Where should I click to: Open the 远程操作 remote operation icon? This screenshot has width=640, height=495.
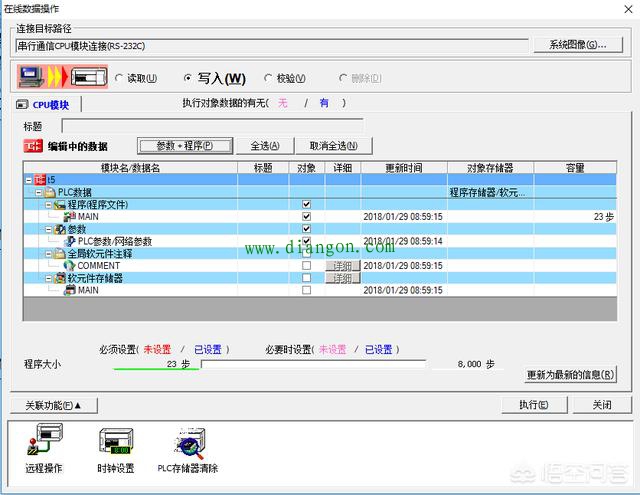(x=43, y=444)
